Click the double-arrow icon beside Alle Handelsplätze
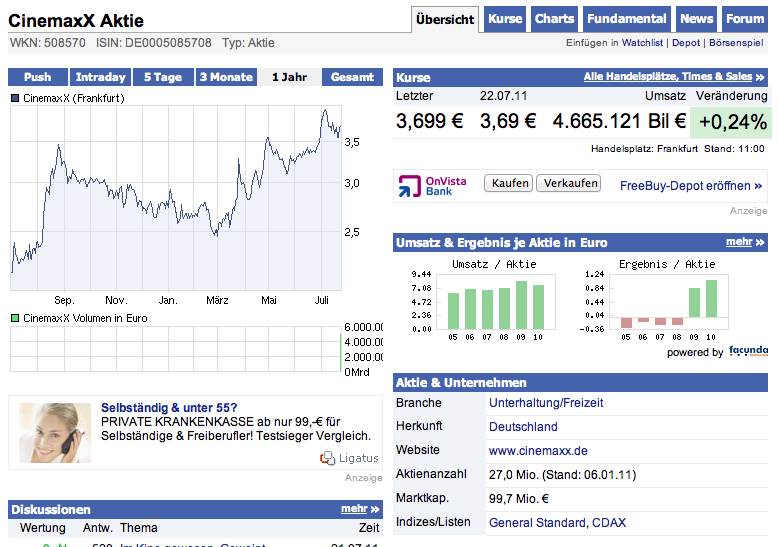This screenshot has width=779, height=547. click(x=761, y=77)
